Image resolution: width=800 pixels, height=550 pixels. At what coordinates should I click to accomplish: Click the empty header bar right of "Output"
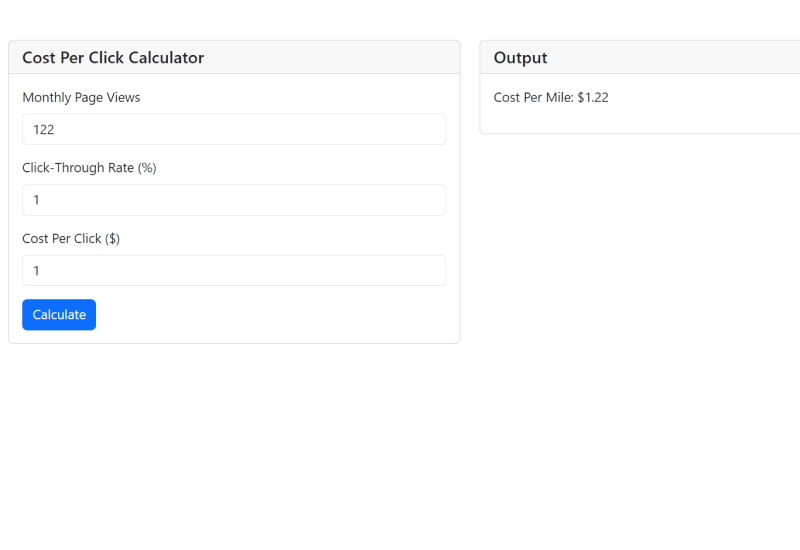pyautogui.click(x=680, y=58)
